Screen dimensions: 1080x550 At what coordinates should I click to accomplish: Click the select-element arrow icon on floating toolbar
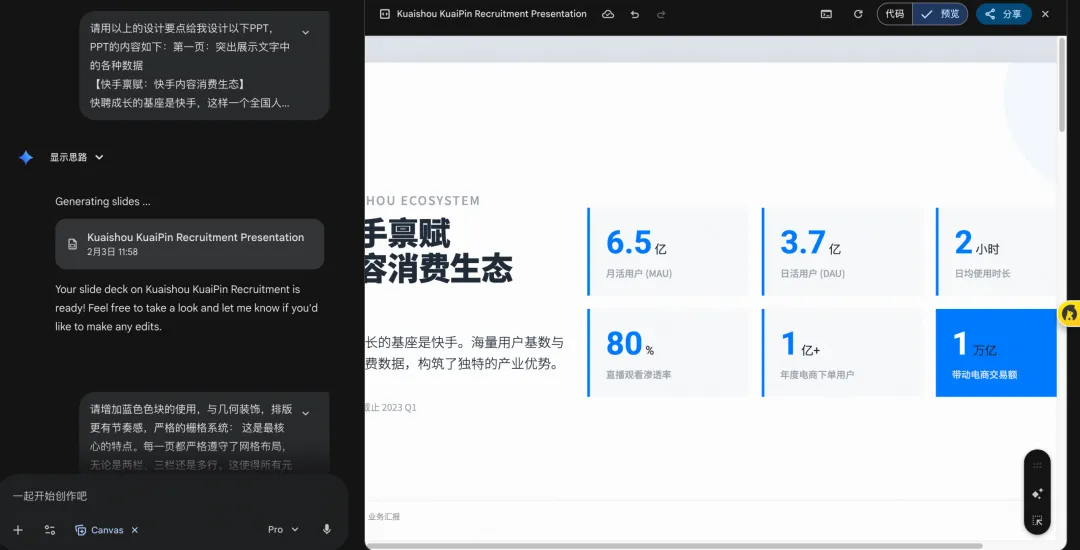pyautogui.click(x=1037, y=520)
